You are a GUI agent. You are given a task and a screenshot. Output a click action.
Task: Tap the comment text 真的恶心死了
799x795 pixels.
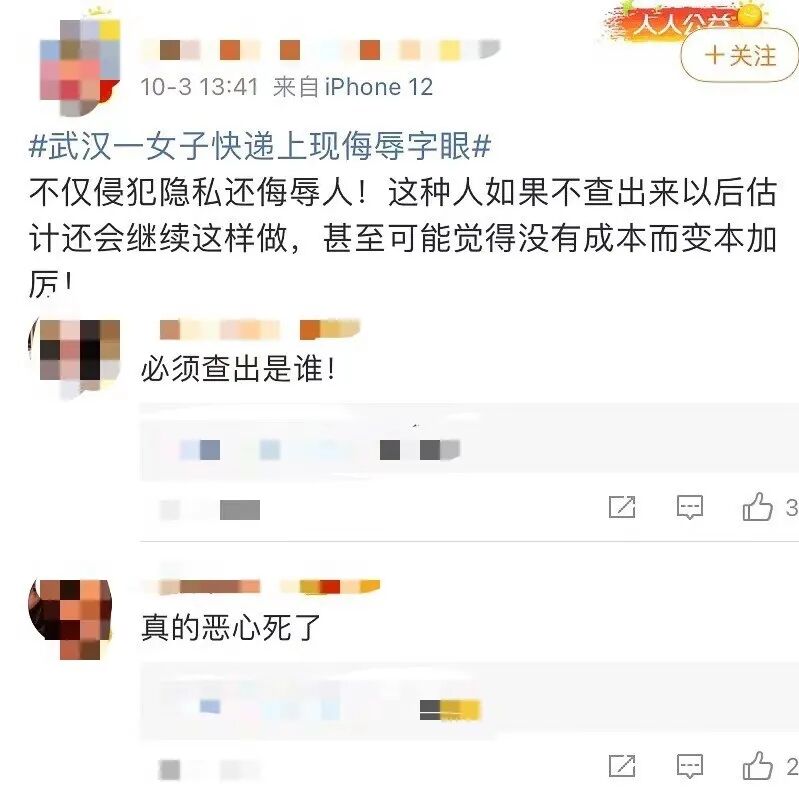pyautogui.click(x=231, y=627)
